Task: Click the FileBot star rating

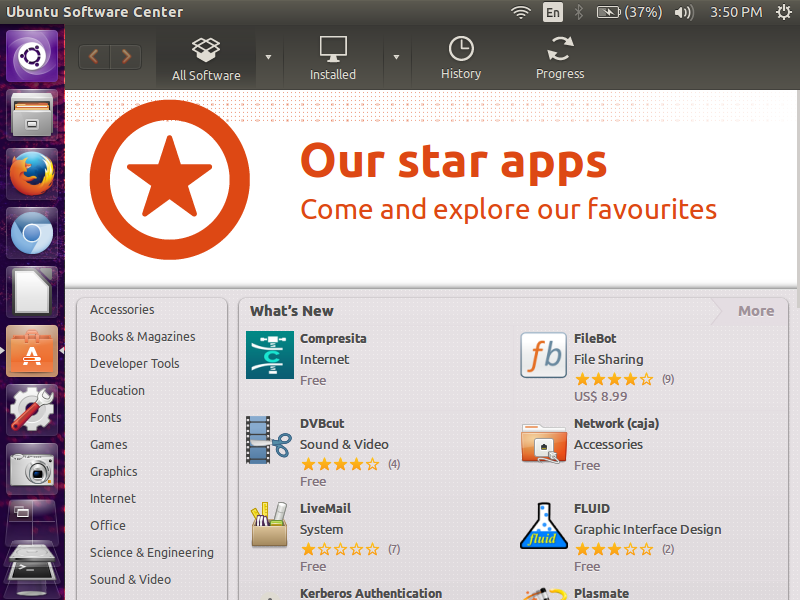Action: click(614, 380)
